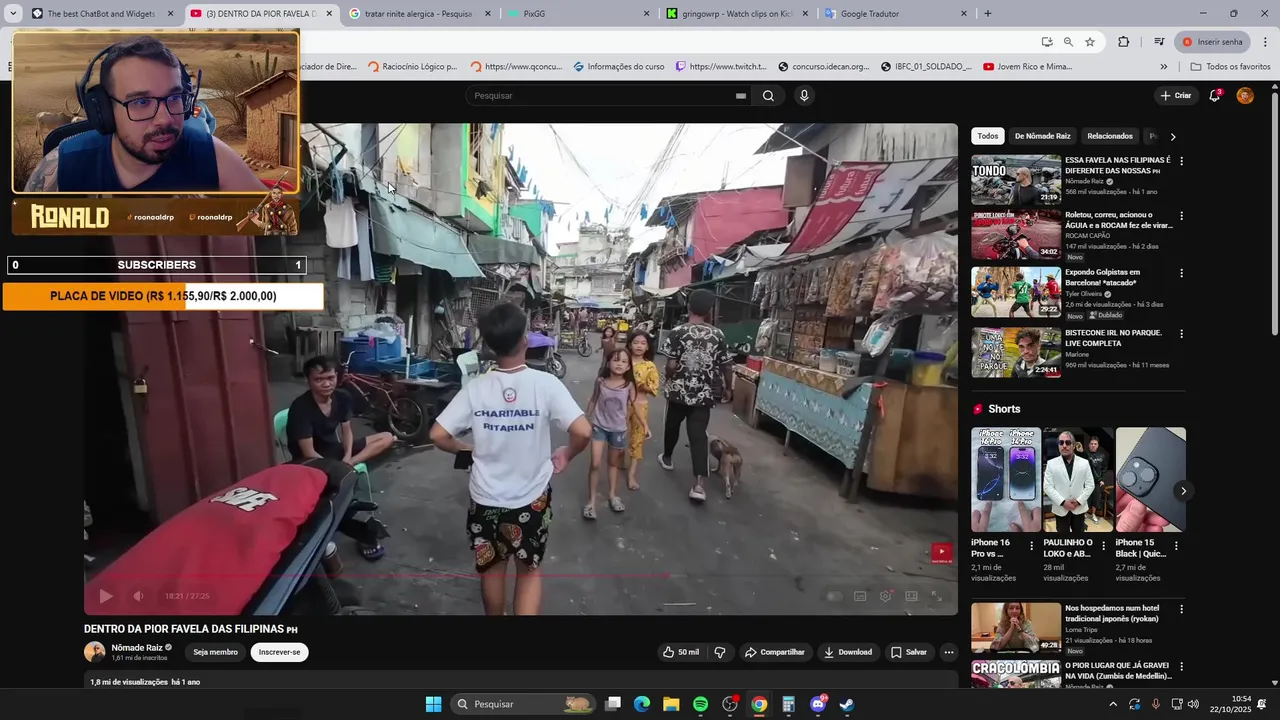Open options for ESSA FAVELA NAS FILIPINAS video
1280x720 pixels.
point(1181,161)
